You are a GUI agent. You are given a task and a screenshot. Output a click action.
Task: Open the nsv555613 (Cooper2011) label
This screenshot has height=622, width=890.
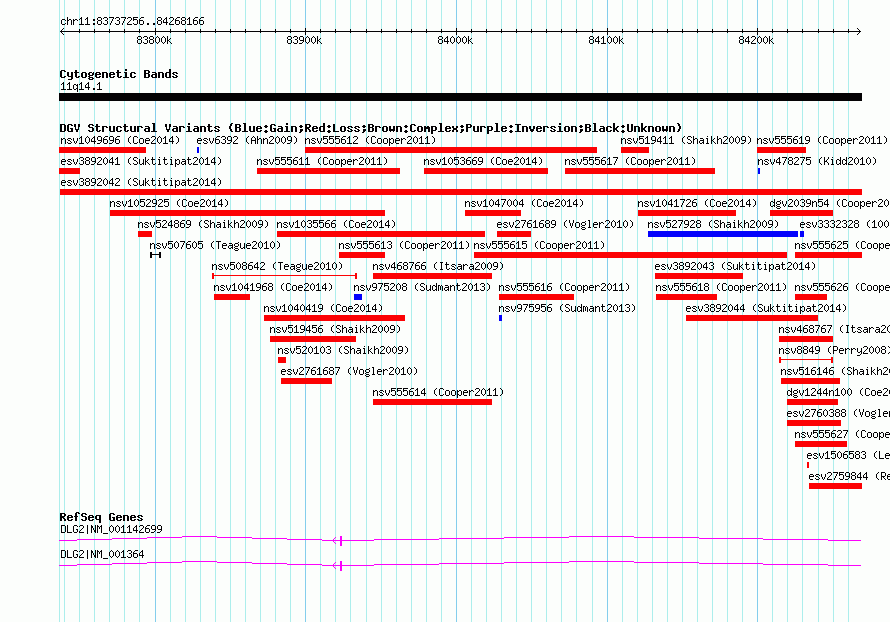(404, 245)
